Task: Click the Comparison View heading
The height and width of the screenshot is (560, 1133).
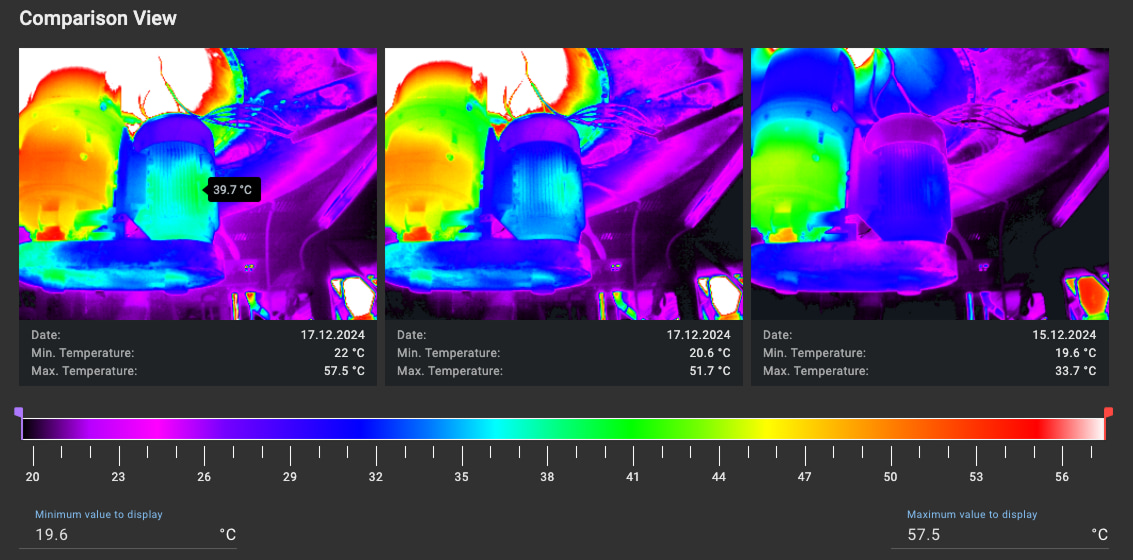Action: 98,19
